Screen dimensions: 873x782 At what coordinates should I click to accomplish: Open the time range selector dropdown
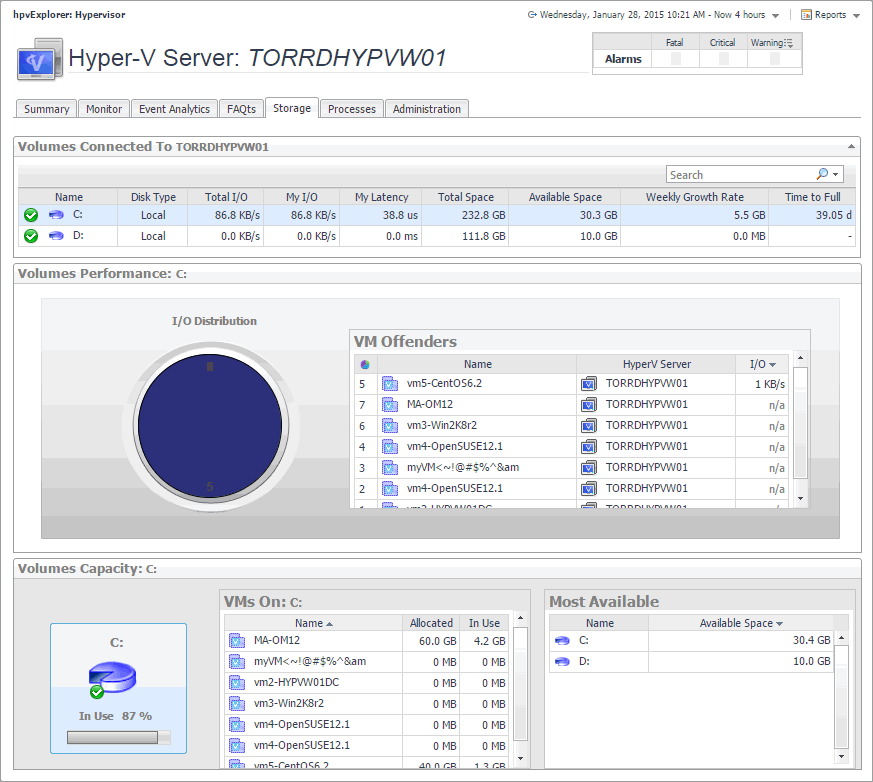click(x=774, y=15)
